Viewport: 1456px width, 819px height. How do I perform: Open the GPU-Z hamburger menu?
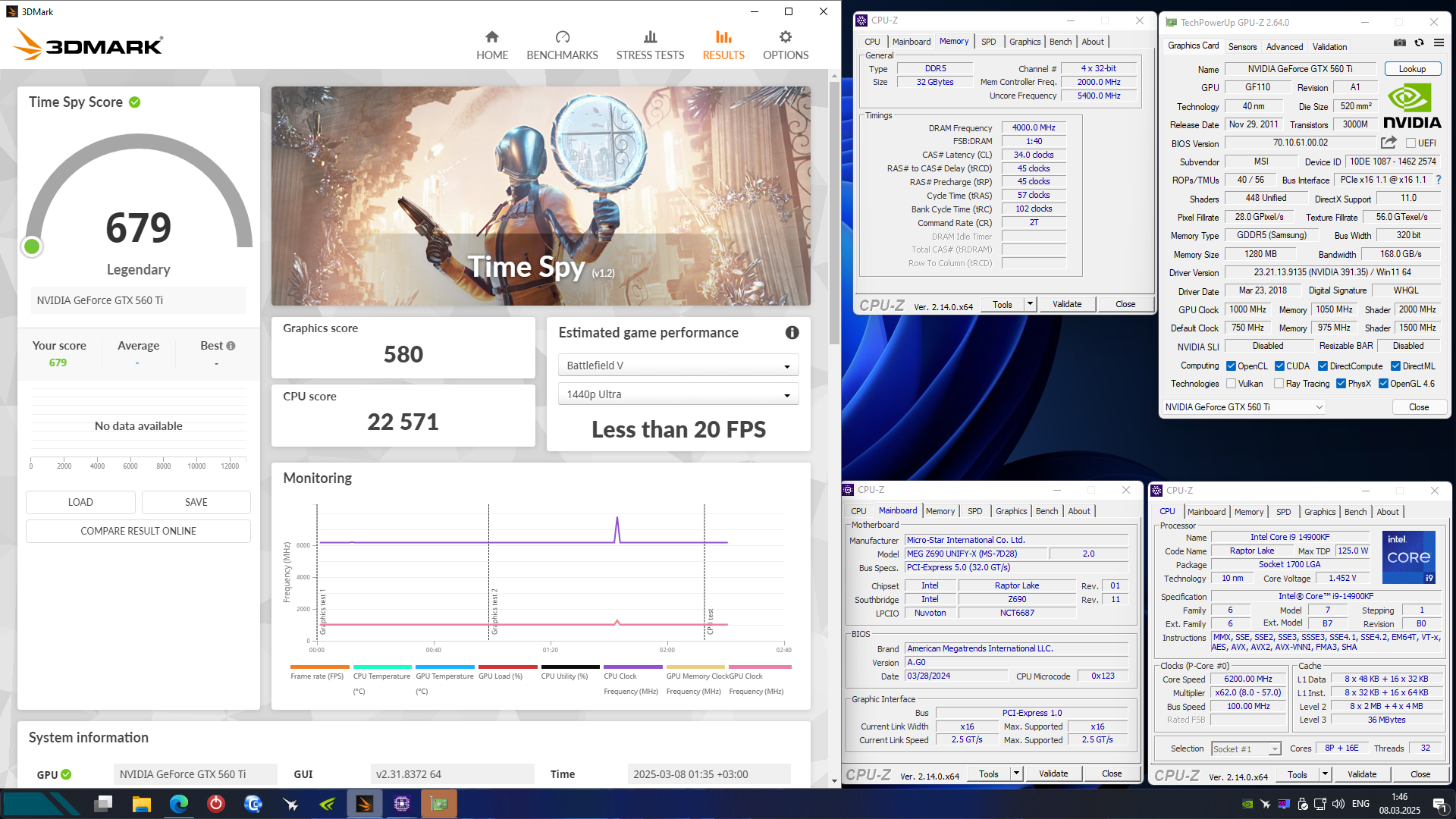pos(1439,43)
